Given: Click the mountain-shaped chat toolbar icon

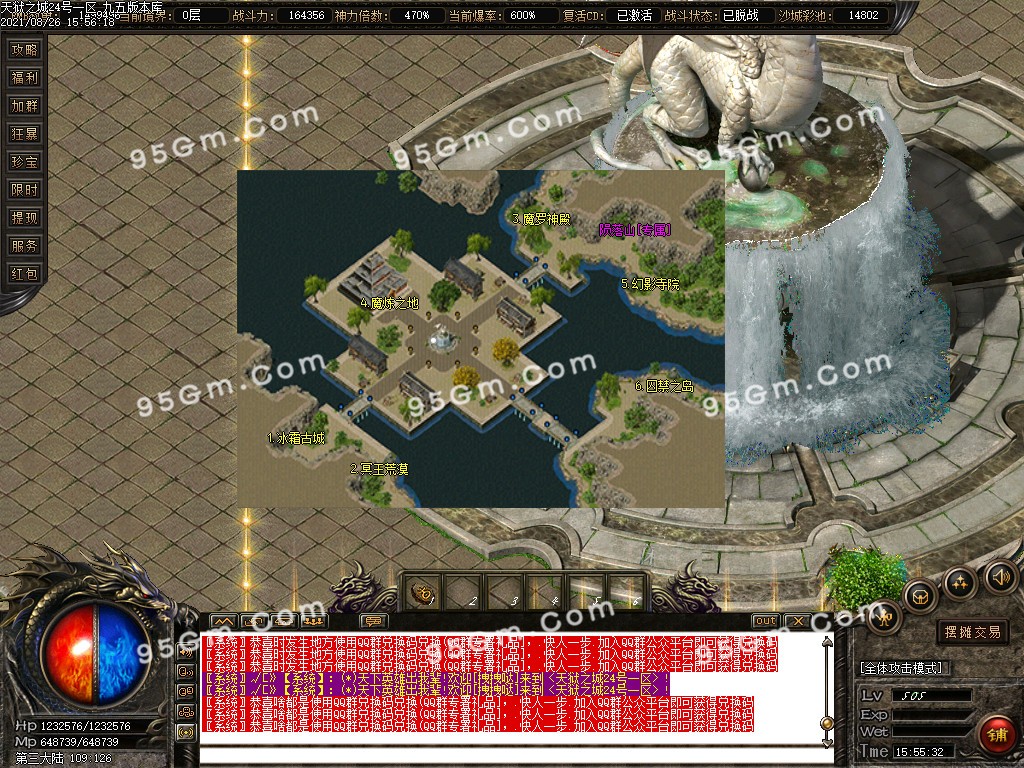Looking at the screenshot, I should pos(223,621).
